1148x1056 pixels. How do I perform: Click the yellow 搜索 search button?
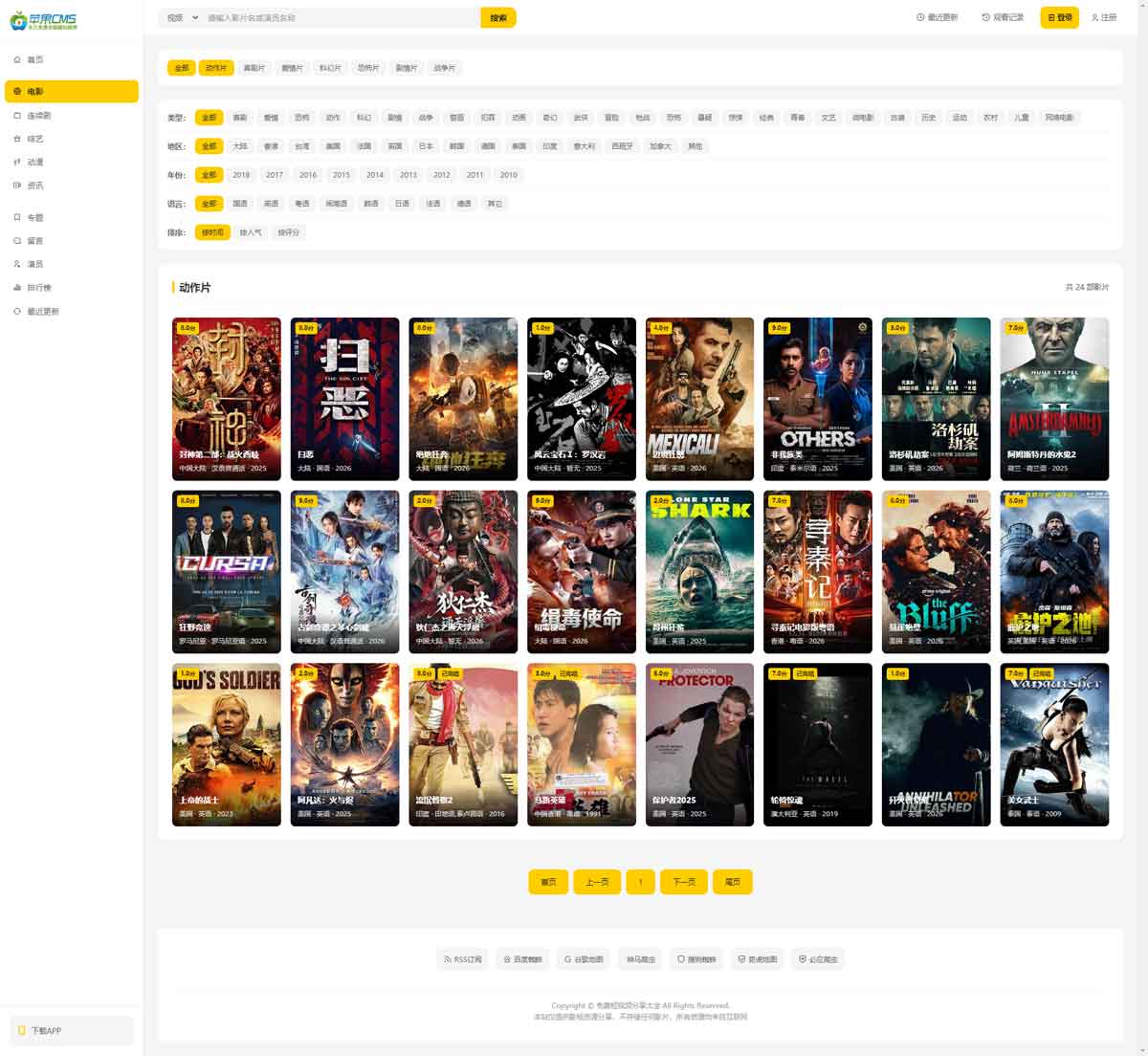pos(498,17)
